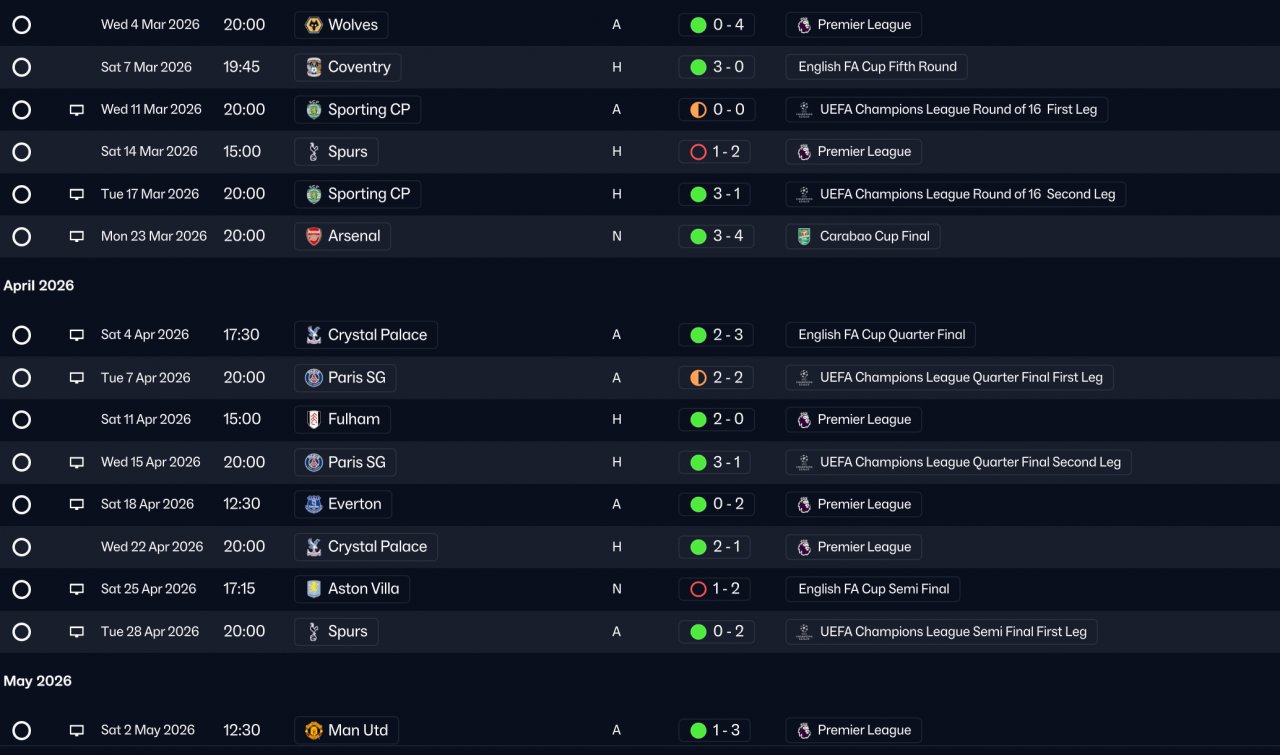Viewport: 1280px width, 755px height.
Task: Select the radio circle for Man Utd fixture
Action: [x=22, y=731]
